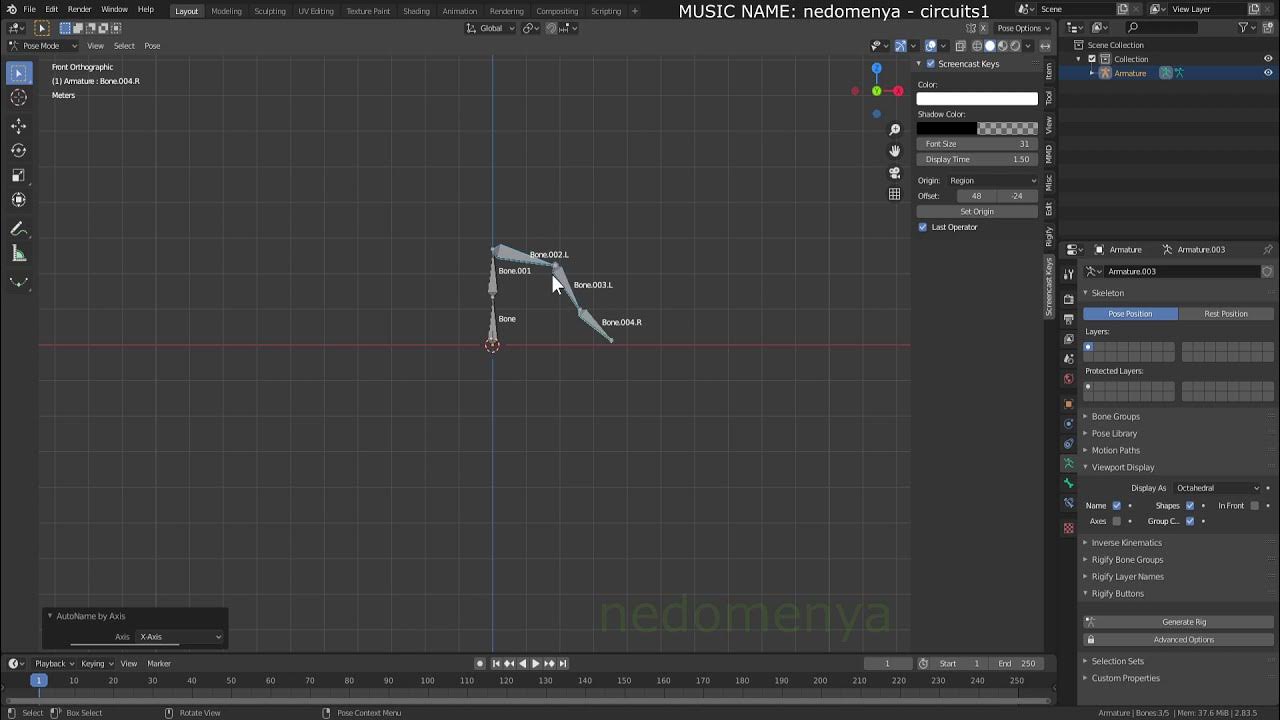Image resolution: width=1280 pixels, height=720 pixels.
Task: Choose the Rotate tool in toolbar
Action: pyautogui.click(x=18, y=150)
